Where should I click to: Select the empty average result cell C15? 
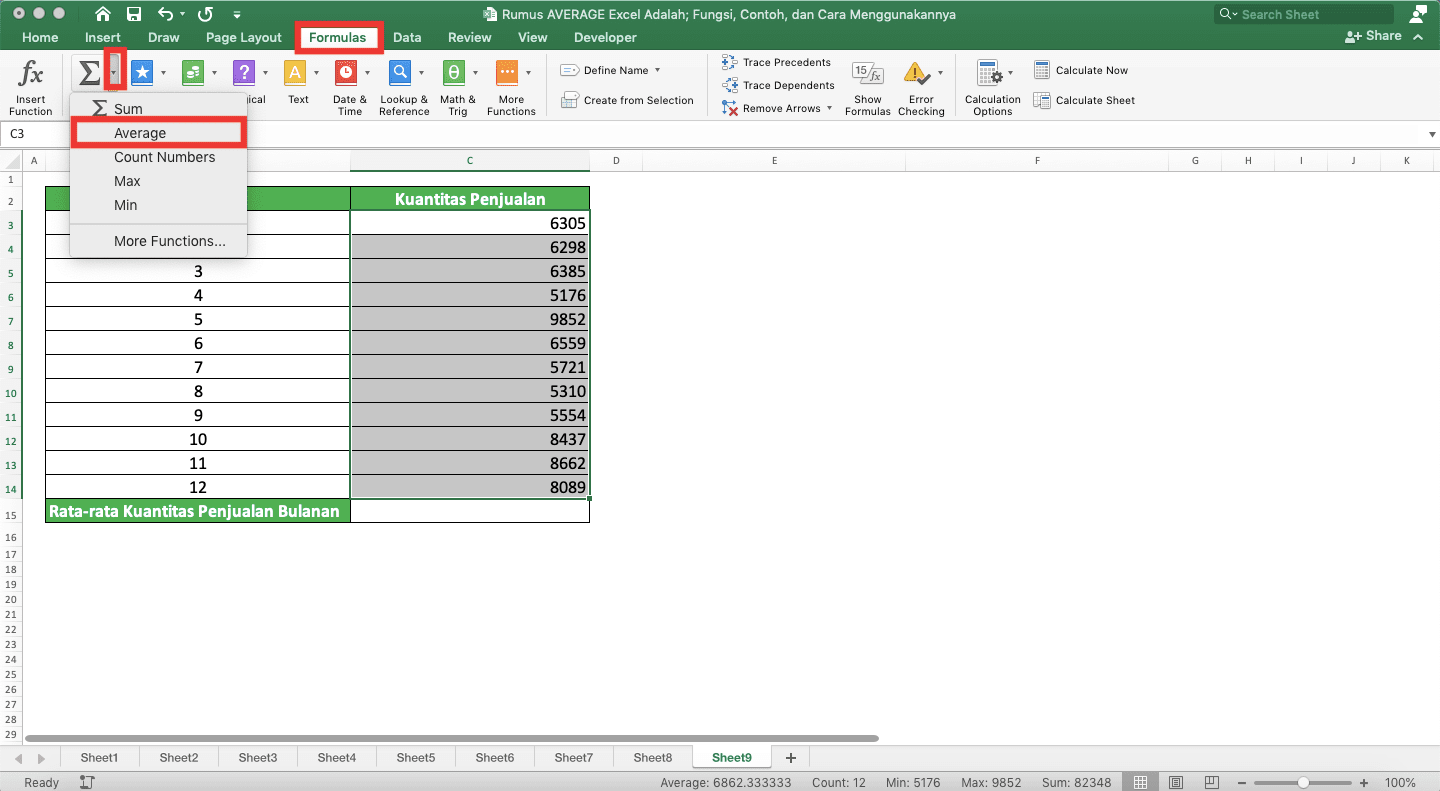click(470, 511)
